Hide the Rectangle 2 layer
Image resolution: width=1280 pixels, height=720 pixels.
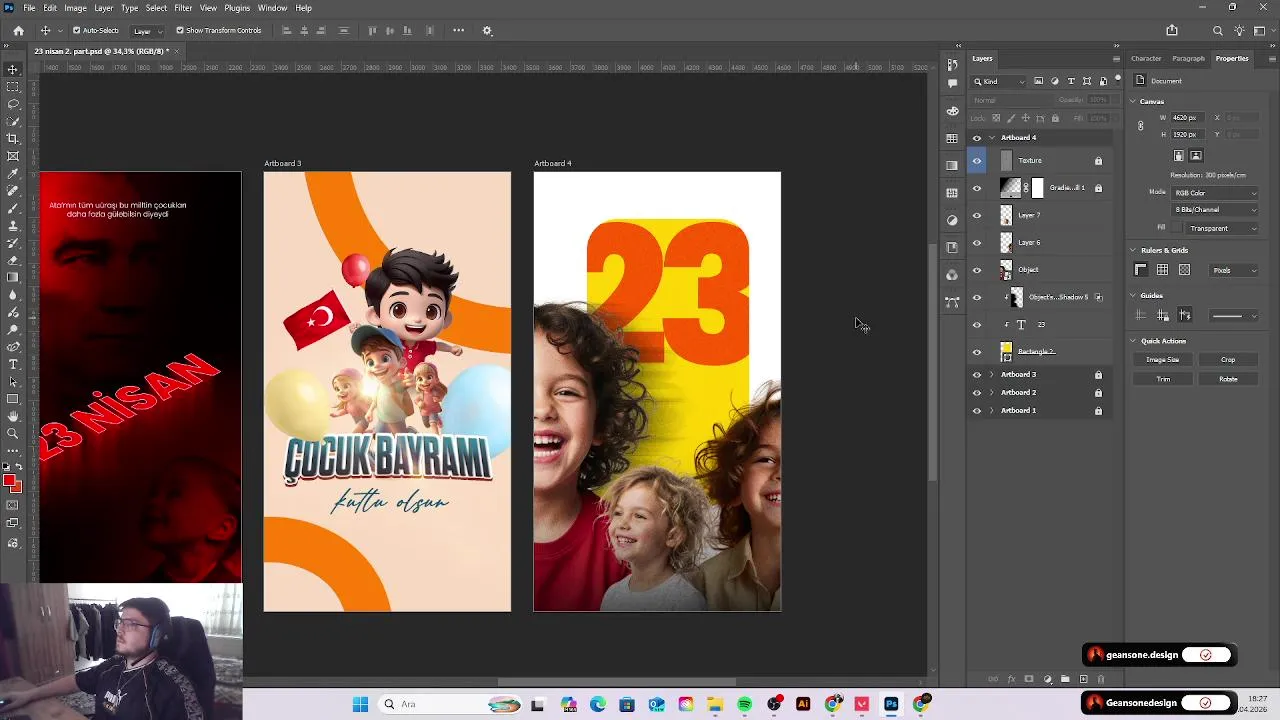pos(977,352)
